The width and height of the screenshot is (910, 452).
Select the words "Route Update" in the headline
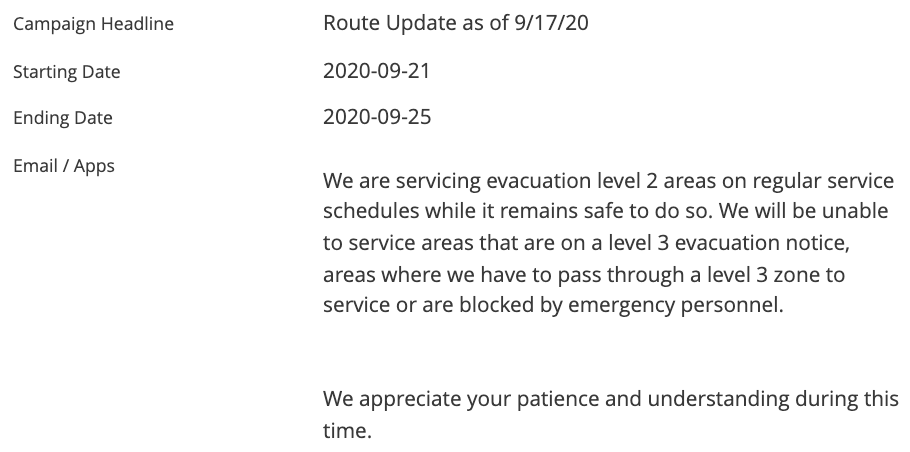pos(381,23)
